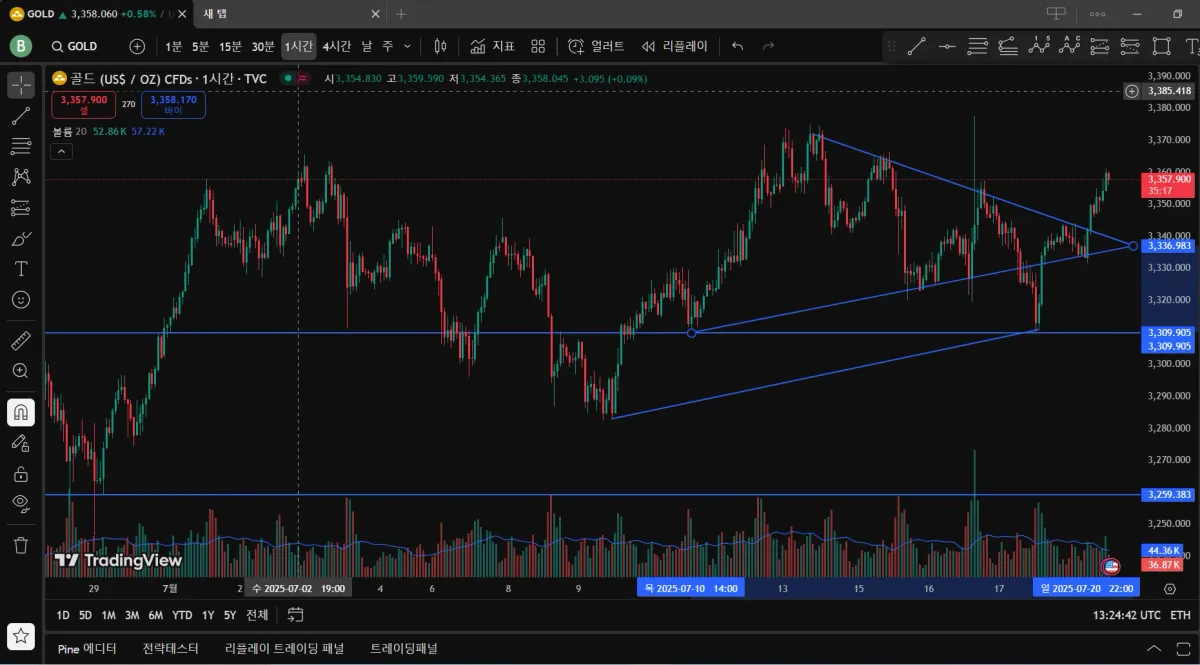Set range to 전체 (all)

click(x=257, y=615)
